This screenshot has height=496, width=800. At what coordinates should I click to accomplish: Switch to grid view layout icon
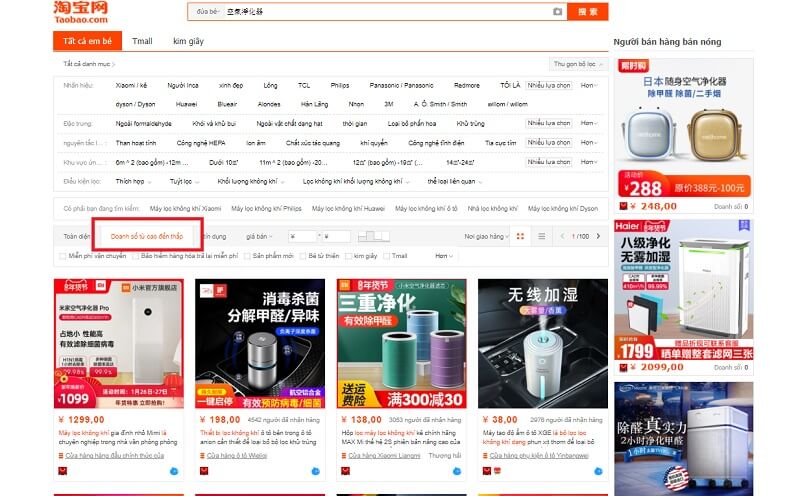(x=520, y=236)
